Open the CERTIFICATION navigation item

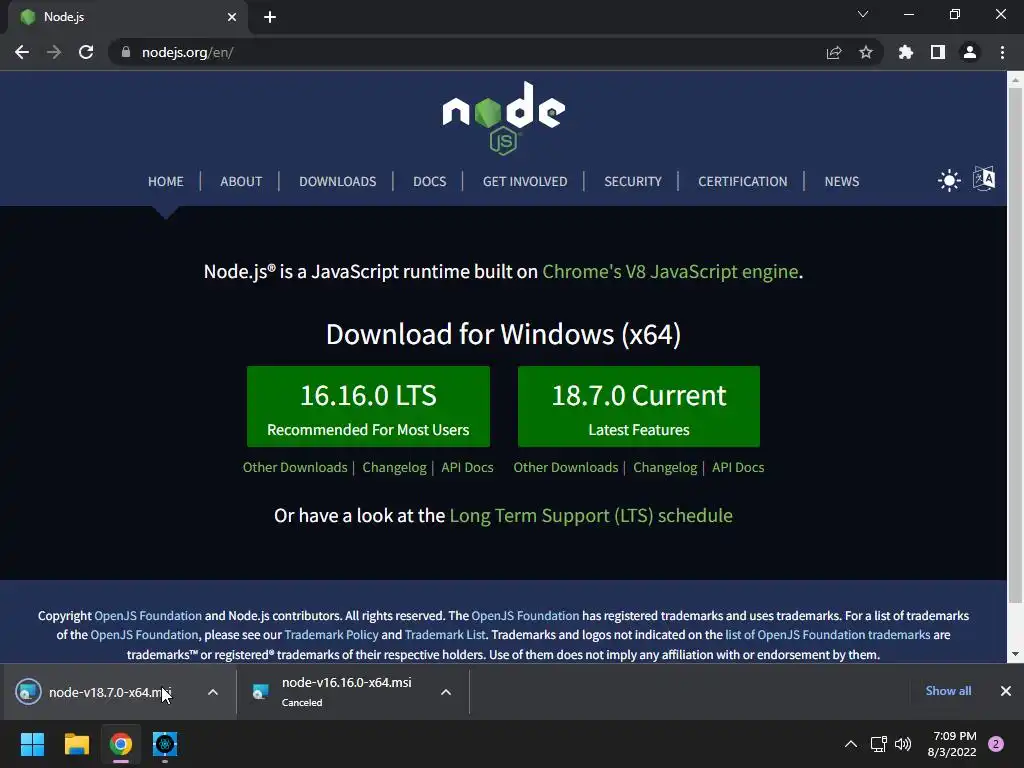[743, 182]
